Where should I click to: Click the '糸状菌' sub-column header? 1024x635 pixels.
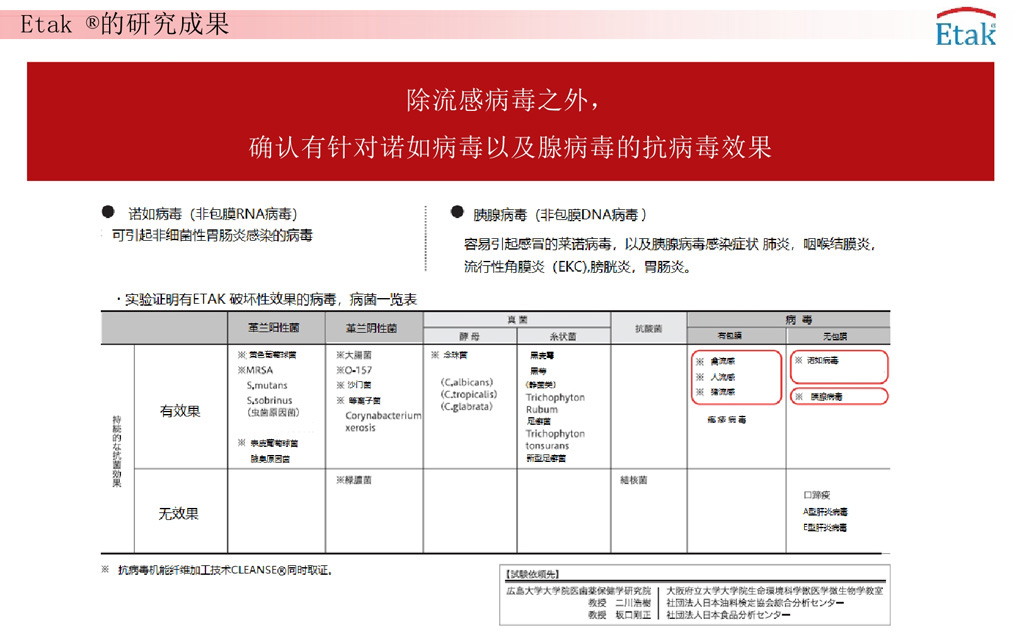(x=563, y=336)
